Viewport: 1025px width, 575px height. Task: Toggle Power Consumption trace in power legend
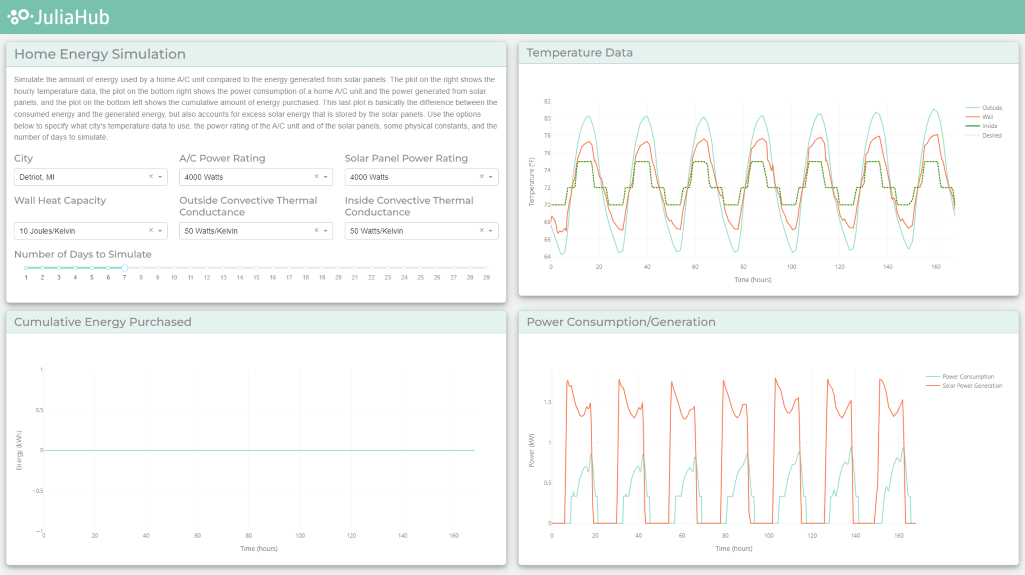click(969, 377)
